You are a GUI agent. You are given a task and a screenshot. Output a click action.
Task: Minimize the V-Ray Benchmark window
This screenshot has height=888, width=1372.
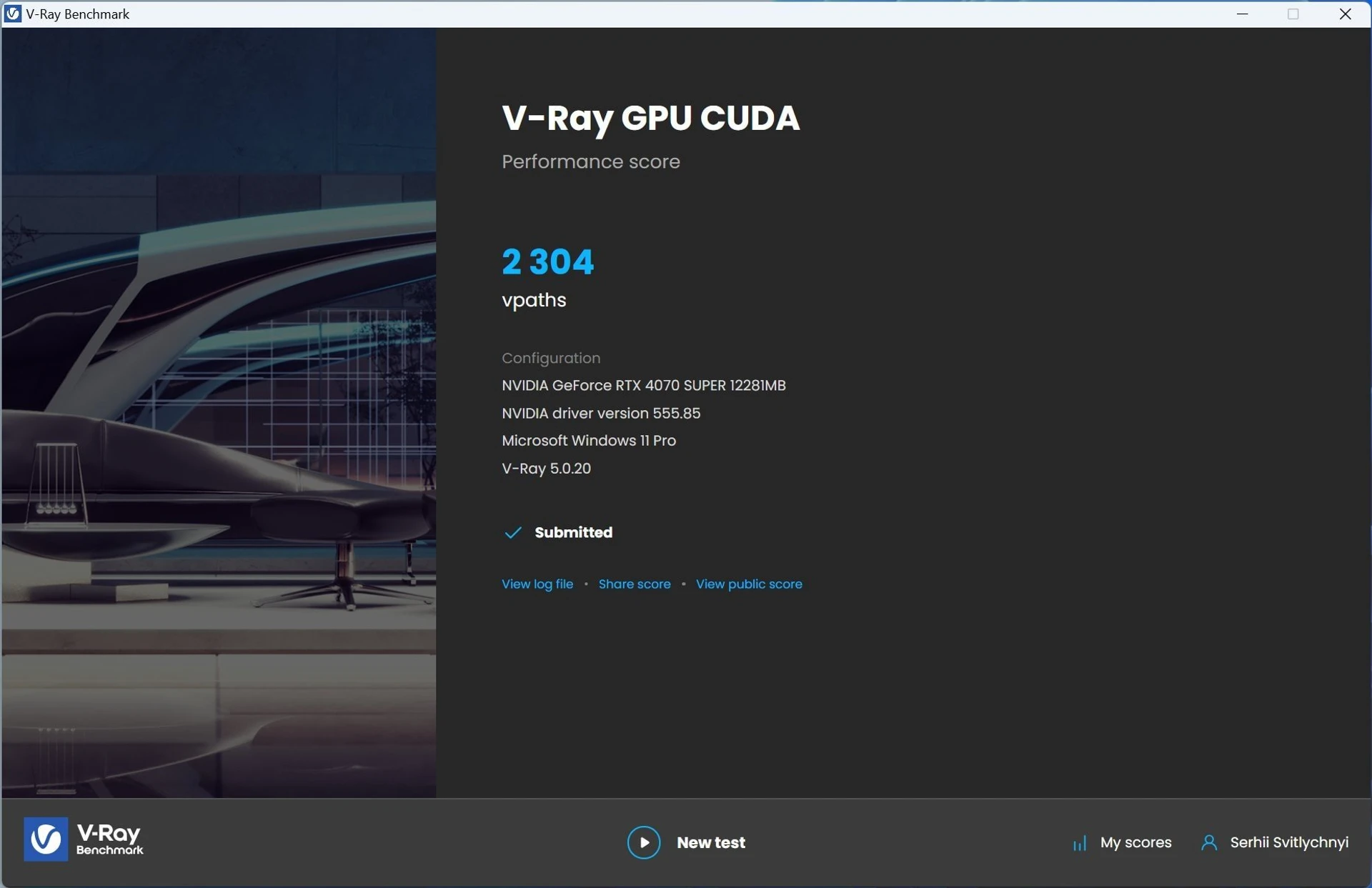[x=1242, y=14]
